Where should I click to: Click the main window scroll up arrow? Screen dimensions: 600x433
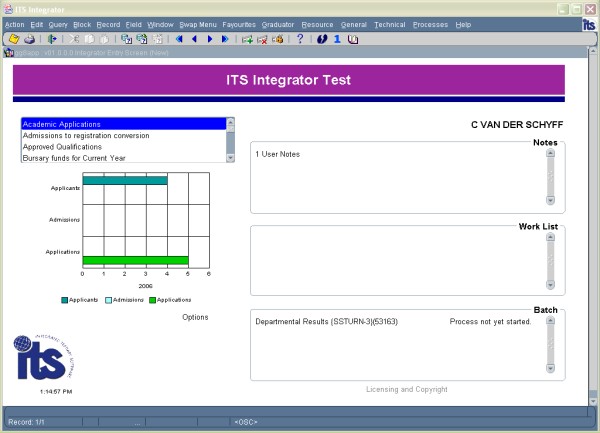[x=593, y=51]
